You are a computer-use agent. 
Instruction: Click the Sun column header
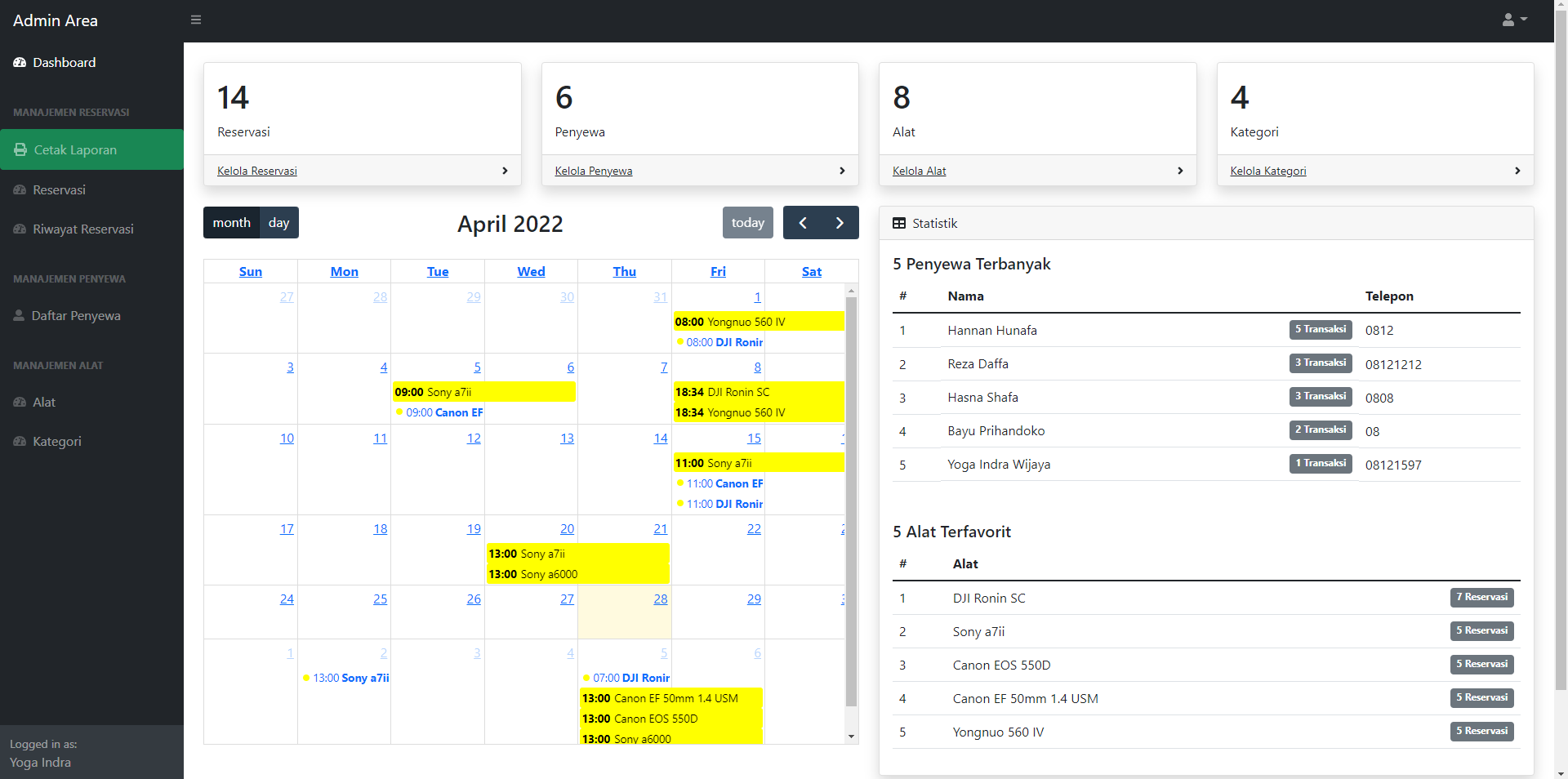pyautogui.click(x=251, y=271)
